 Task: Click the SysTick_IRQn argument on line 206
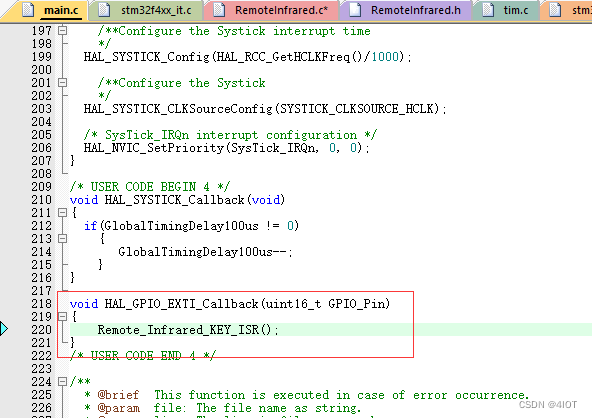point(273,148)
